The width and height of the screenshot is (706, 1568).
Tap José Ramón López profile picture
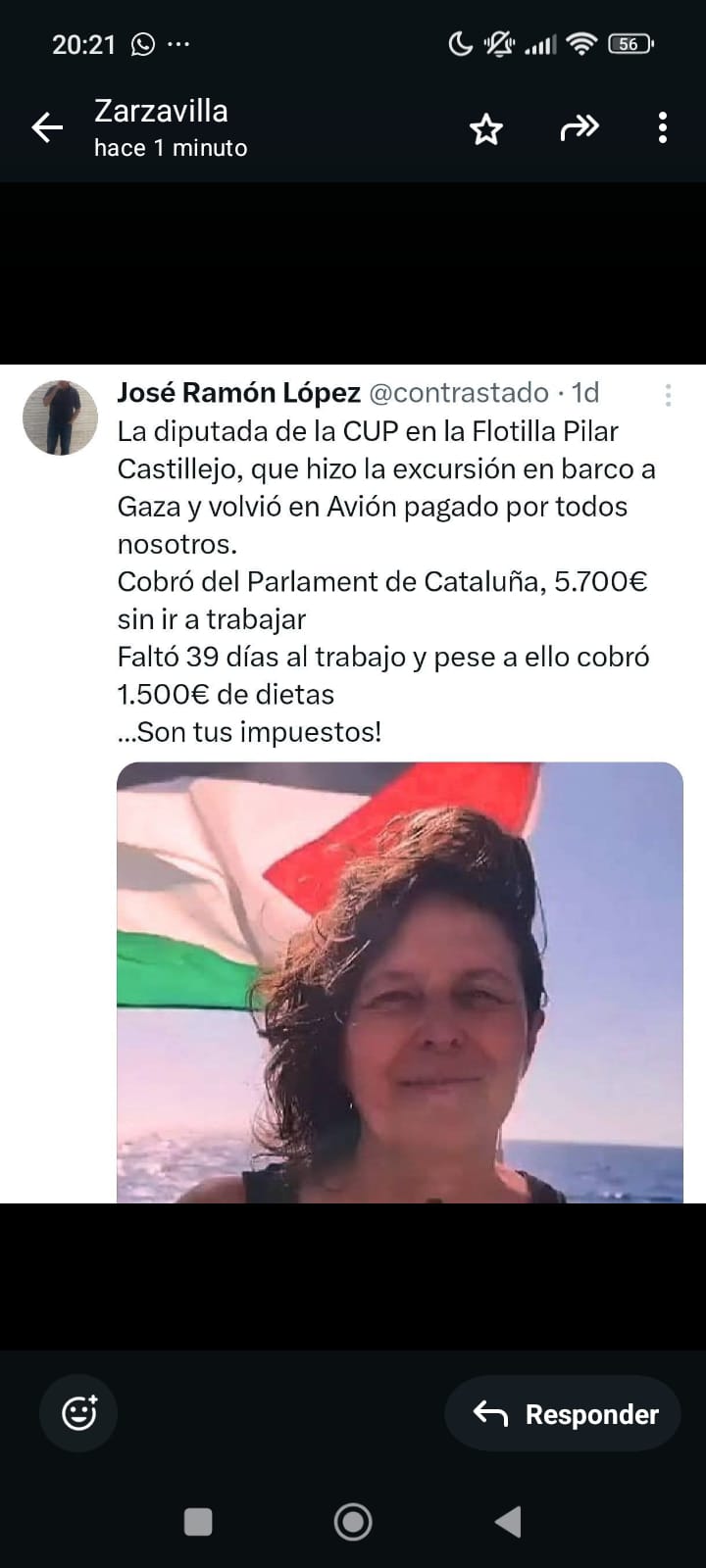(61, 417)
